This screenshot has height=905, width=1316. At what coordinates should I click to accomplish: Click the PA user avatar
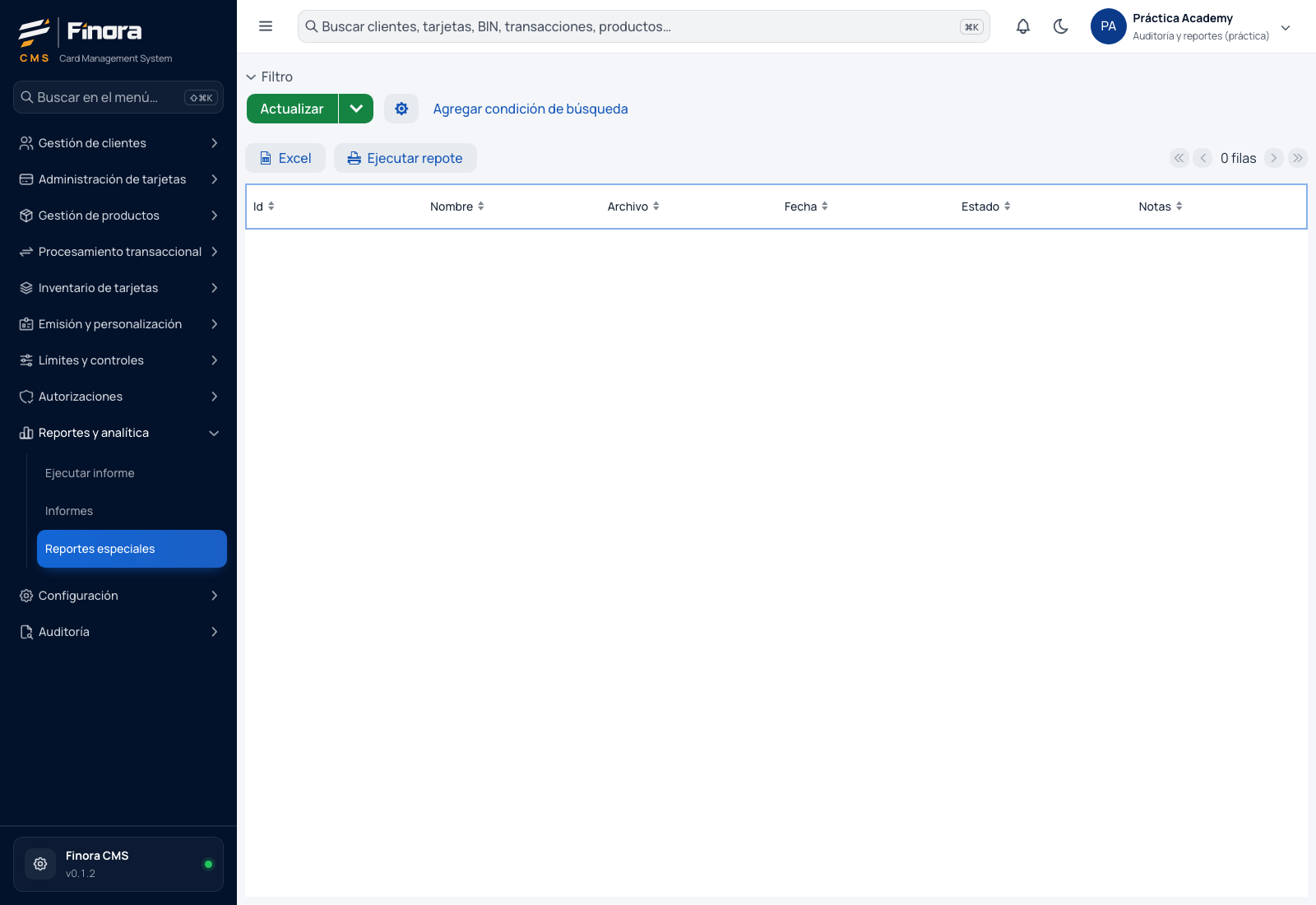click(1109, 26)
